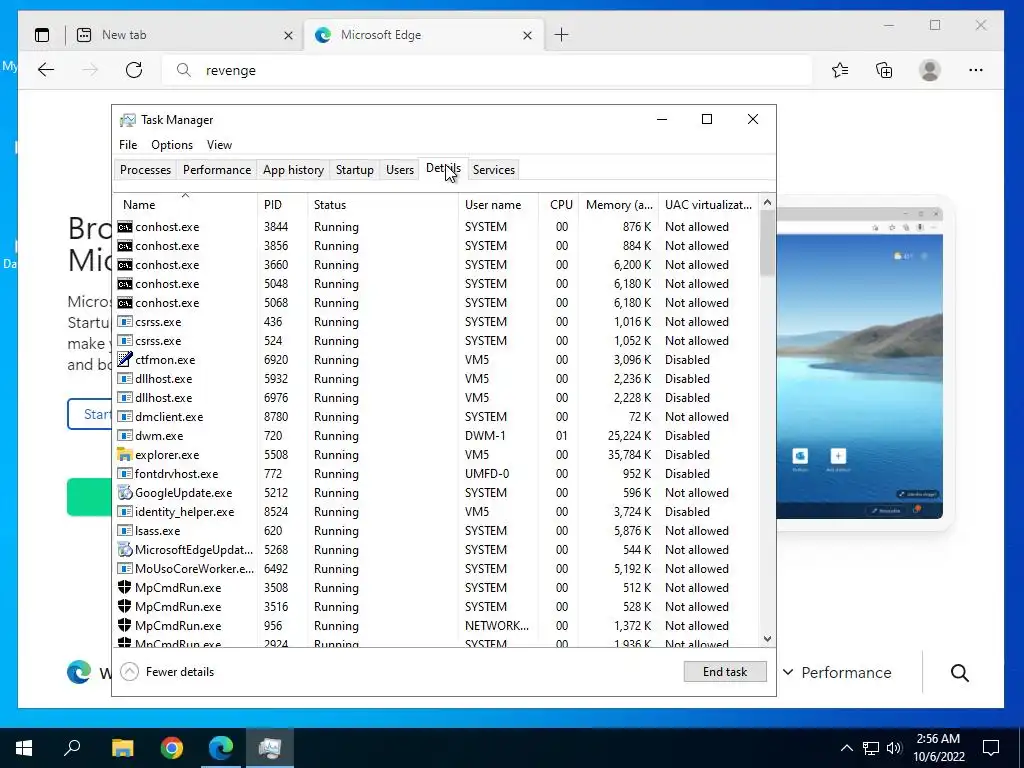
Task: Open taskbar search magnifier
Action: 72,748
